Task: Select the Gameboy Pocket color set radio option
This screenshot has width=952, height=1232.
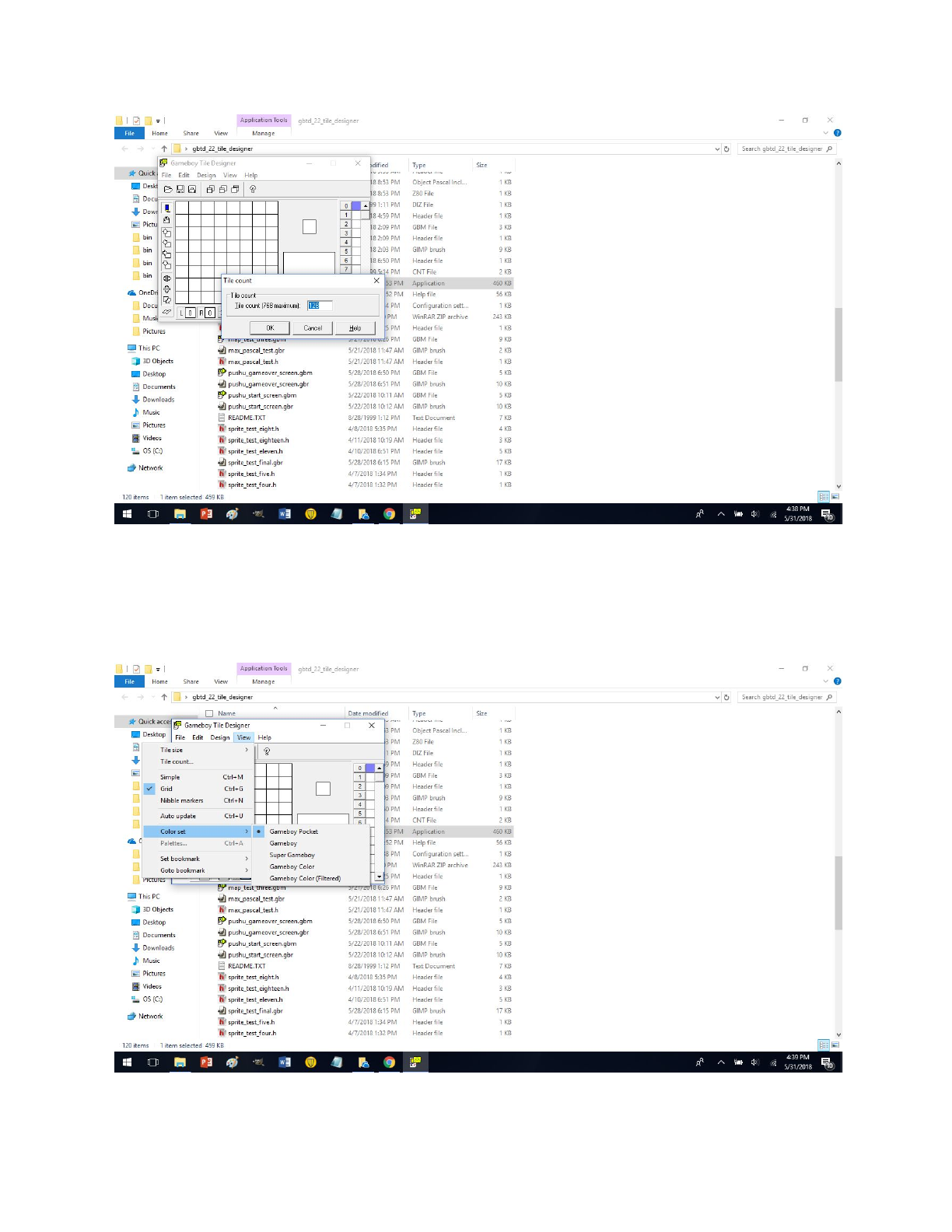Action: coord(310,831)
